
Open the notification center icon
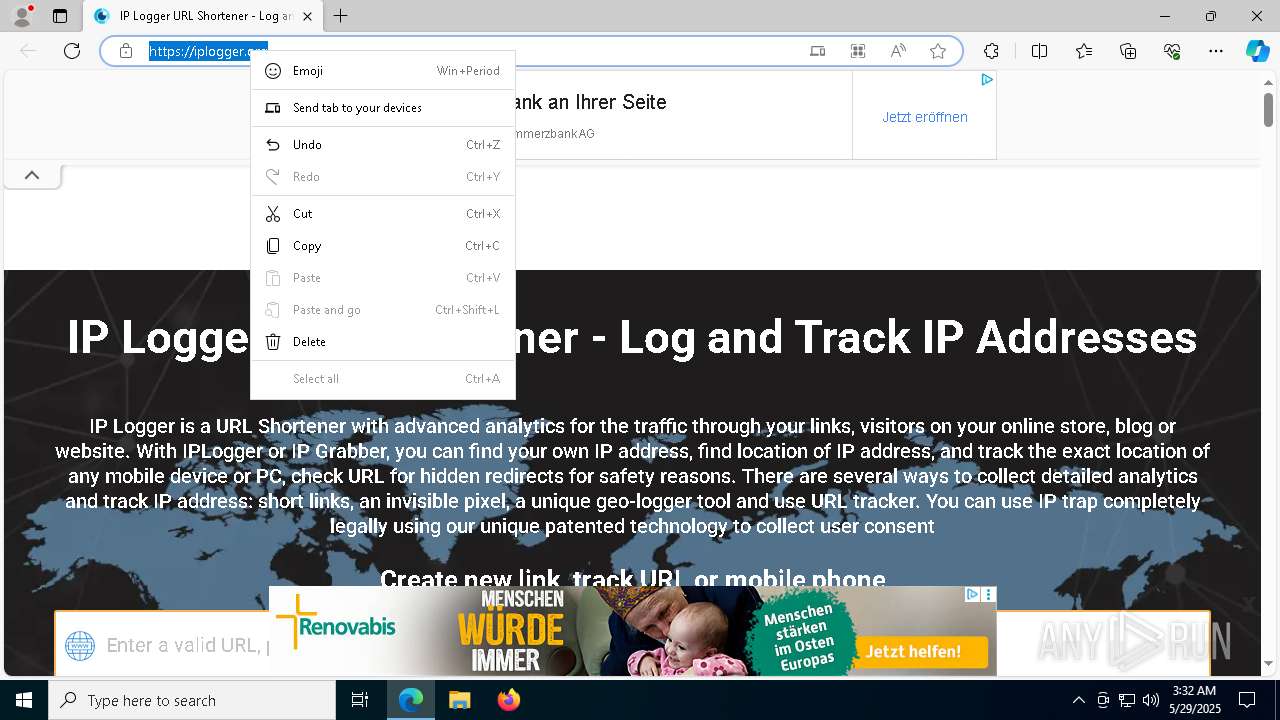point(1247,700)
